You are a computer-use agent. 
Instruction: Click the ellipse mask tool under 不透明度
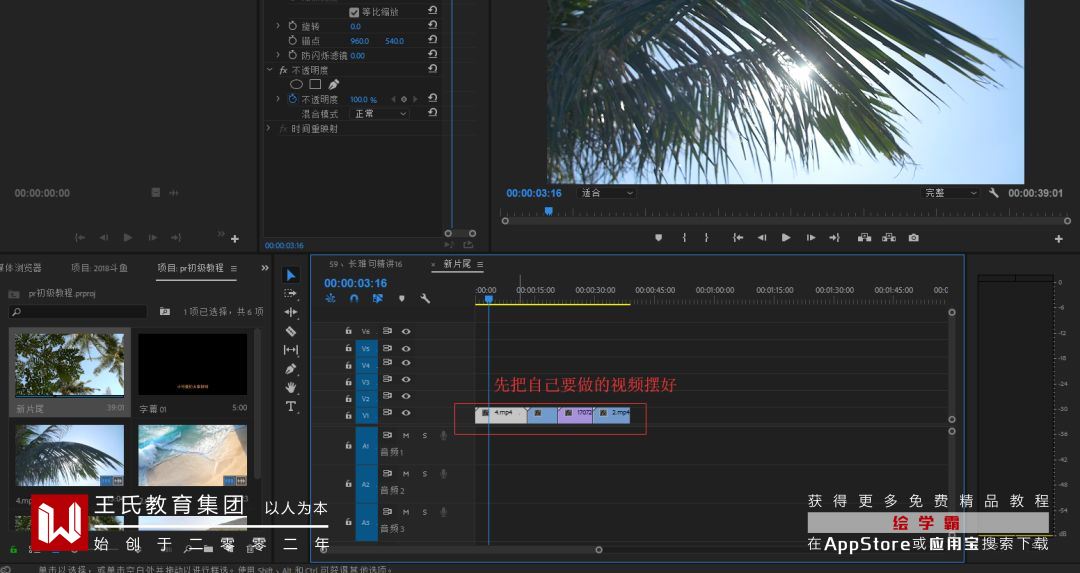(296, 84)
